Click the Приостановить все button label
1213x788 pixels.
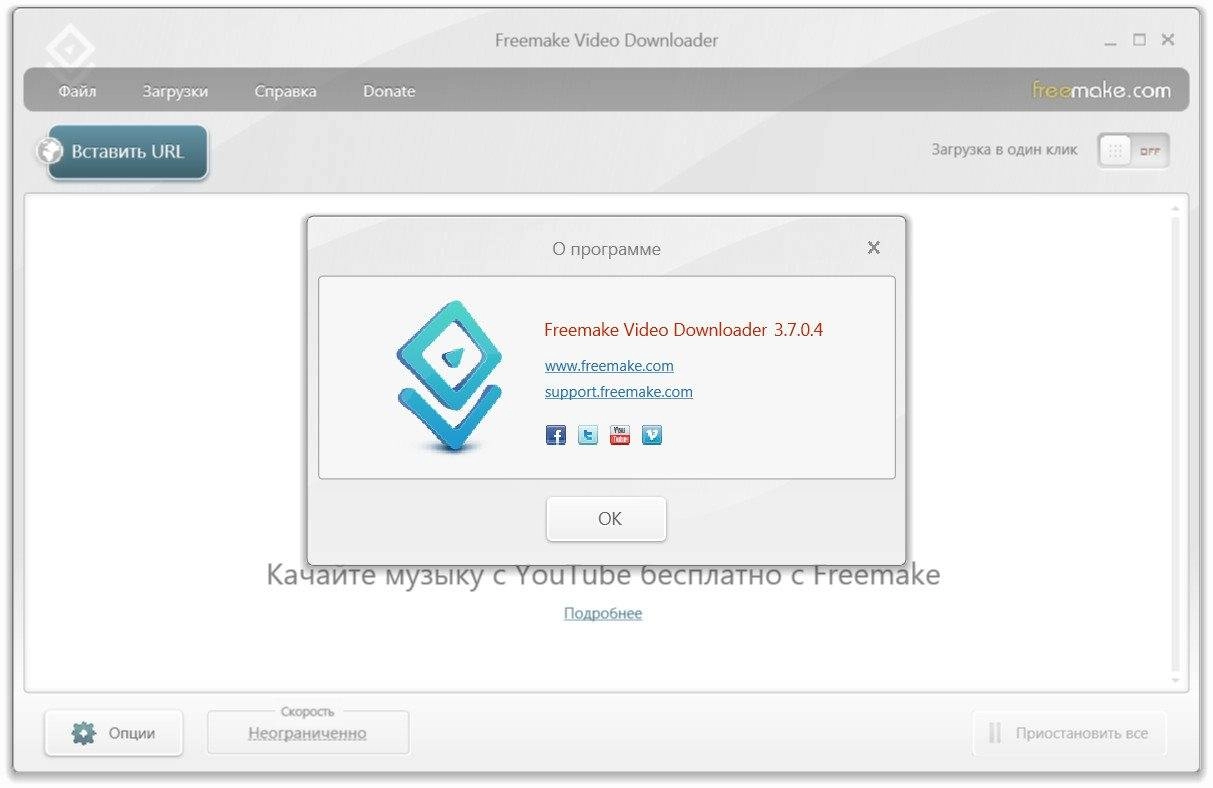pyautogui.click(x=1082, y=733)
